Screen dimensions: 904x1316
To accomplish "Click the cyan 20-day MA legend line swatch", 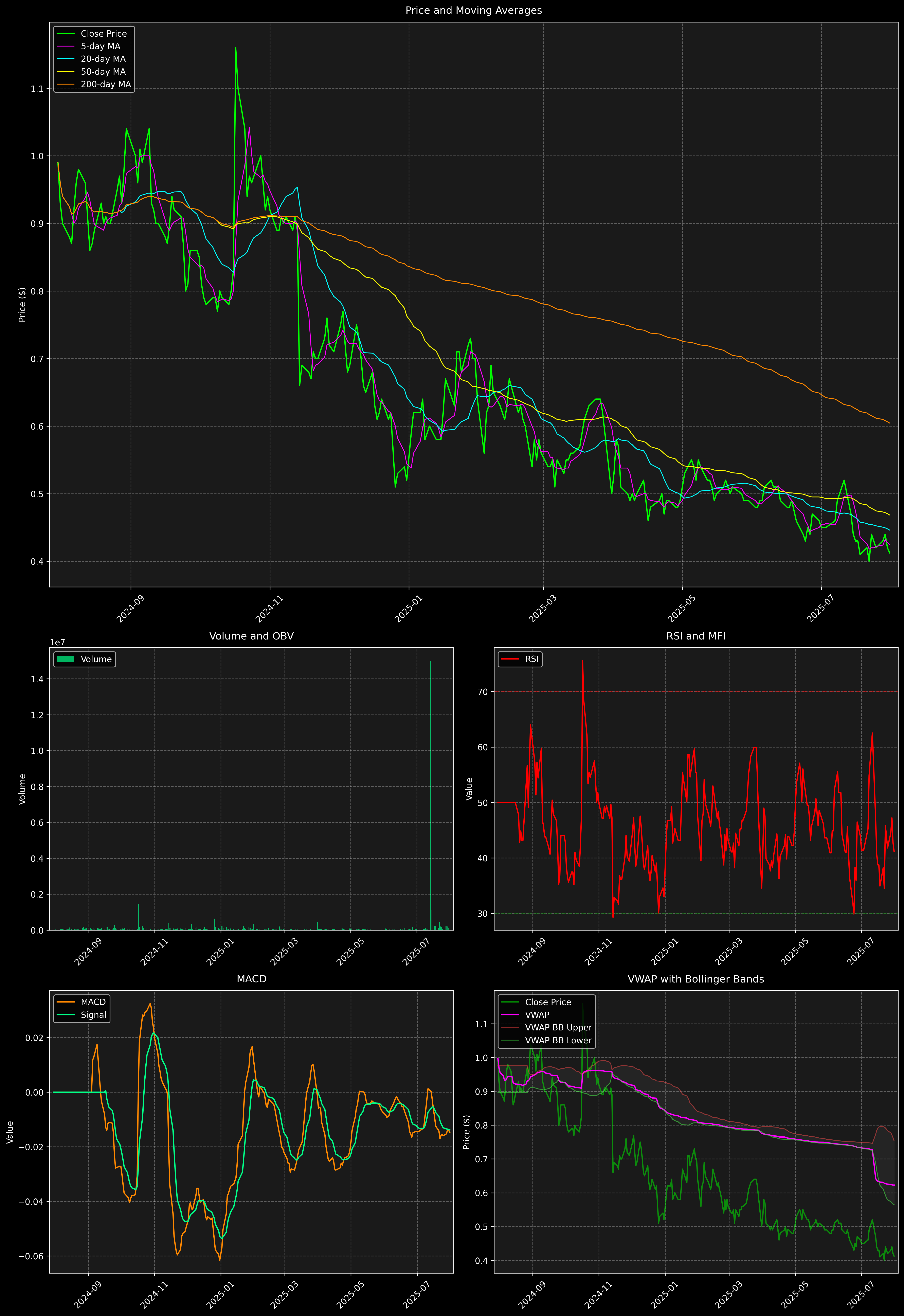I will pos(66,59).
